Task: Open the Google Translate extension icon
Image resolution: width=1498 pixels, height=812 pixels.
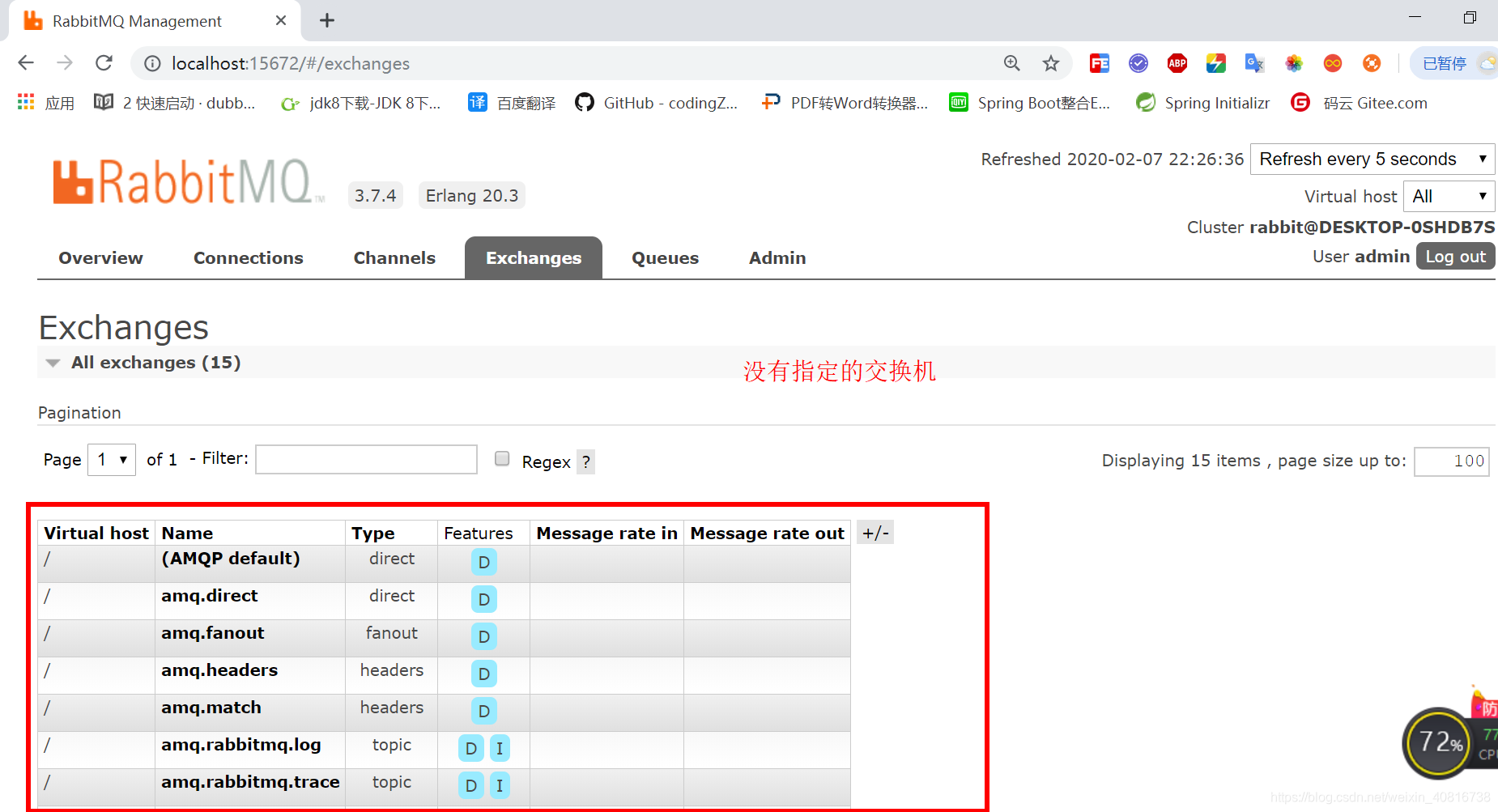Action: click(x=1254, y=63)
